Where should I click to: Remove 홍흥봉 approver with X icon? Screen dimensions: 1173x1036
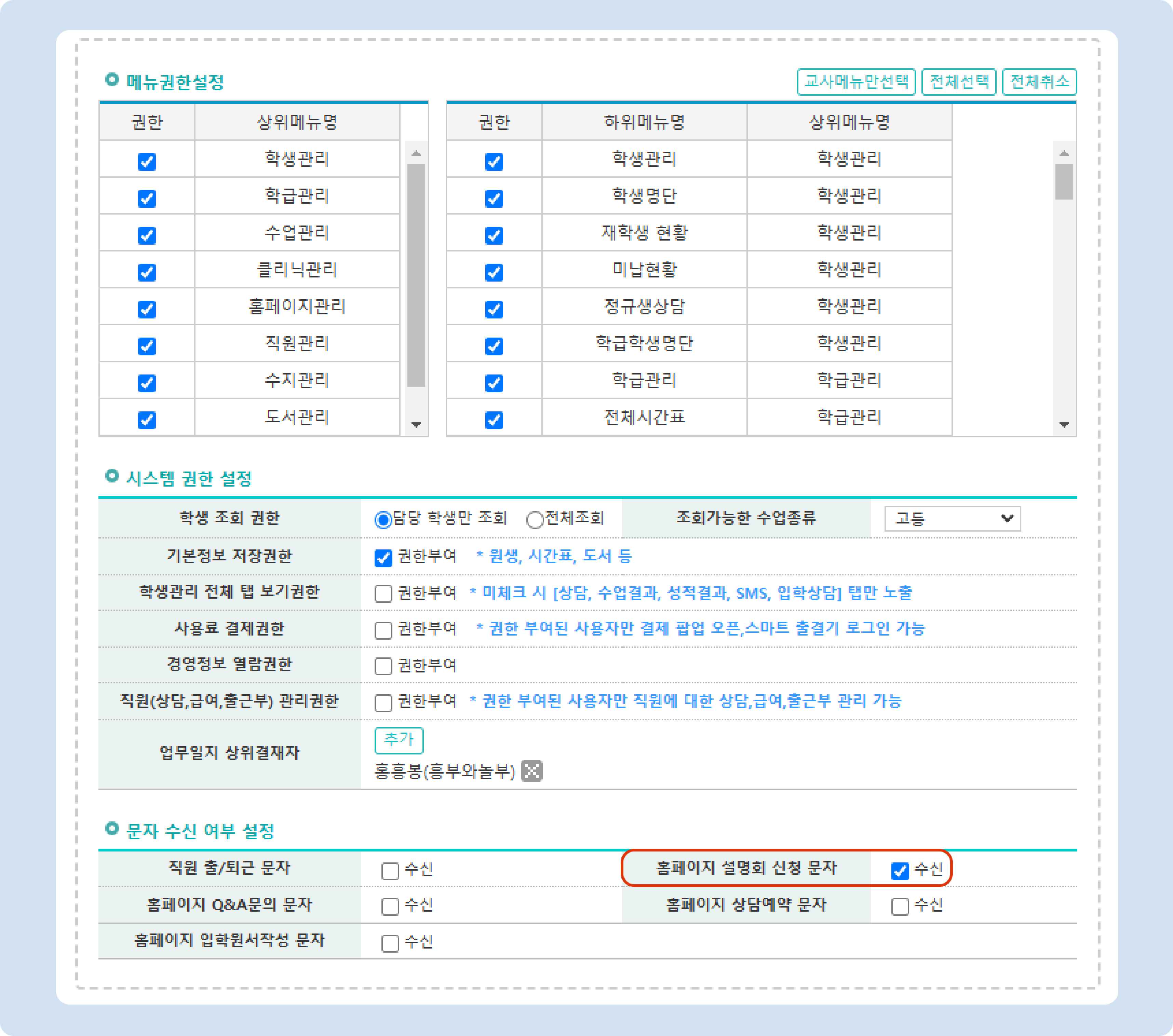point(531,771)
